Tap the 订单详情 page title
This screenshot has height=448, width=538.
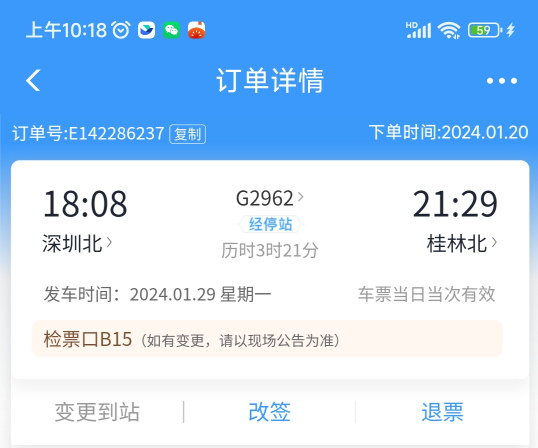tap(270, 81)
